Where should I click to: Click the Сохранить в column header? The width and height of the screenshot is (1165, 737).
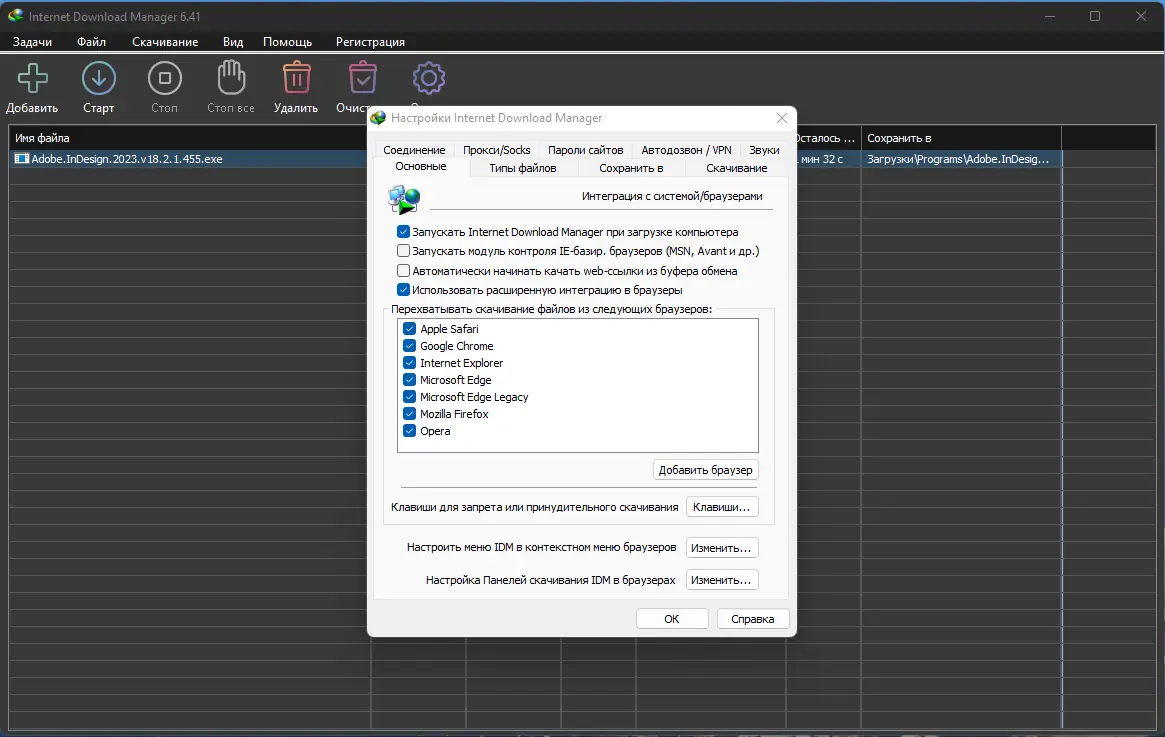click(x=961, y=138)
